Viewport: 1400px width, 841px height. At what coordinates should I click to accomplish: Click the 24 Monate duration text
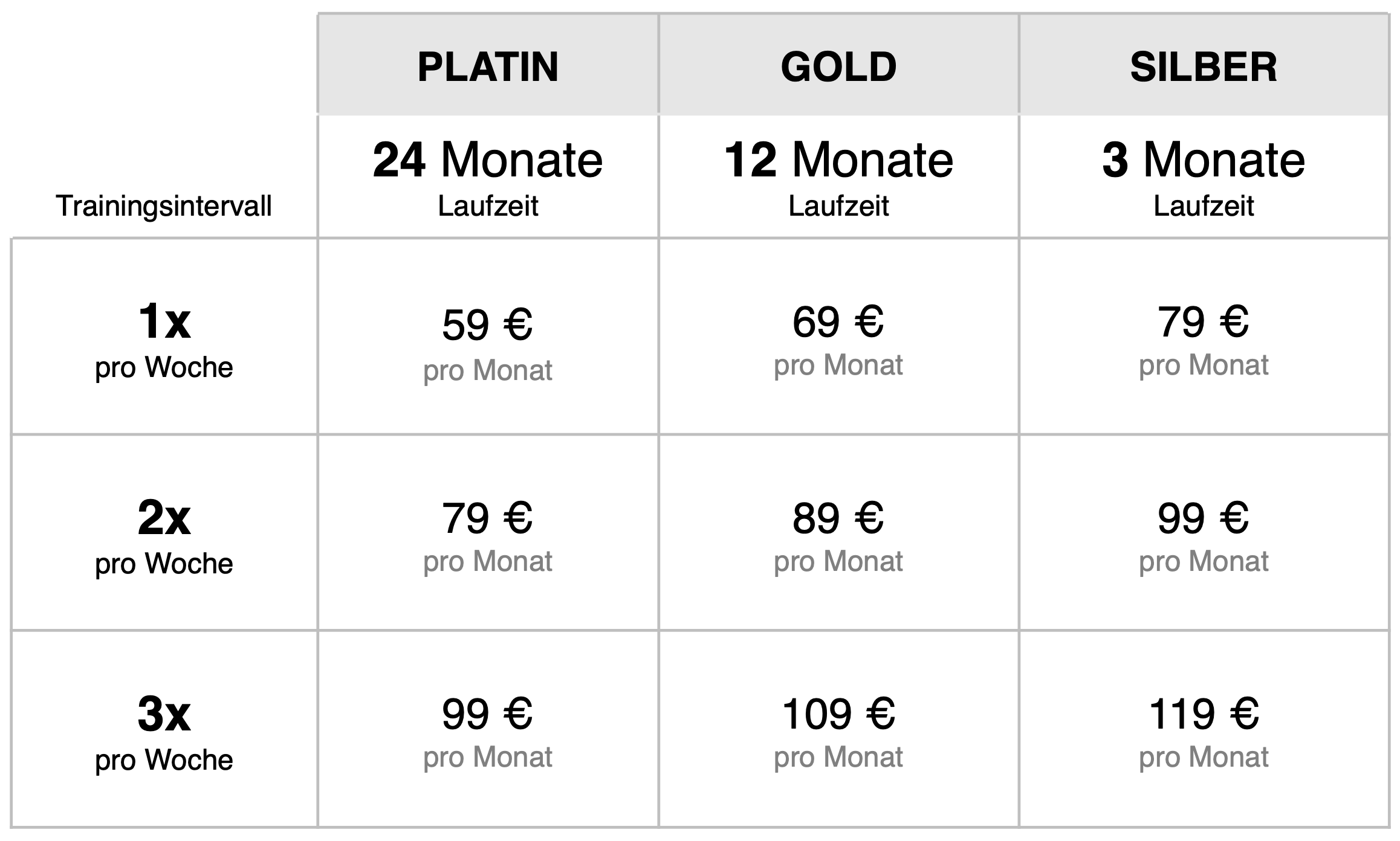point(488,161)
